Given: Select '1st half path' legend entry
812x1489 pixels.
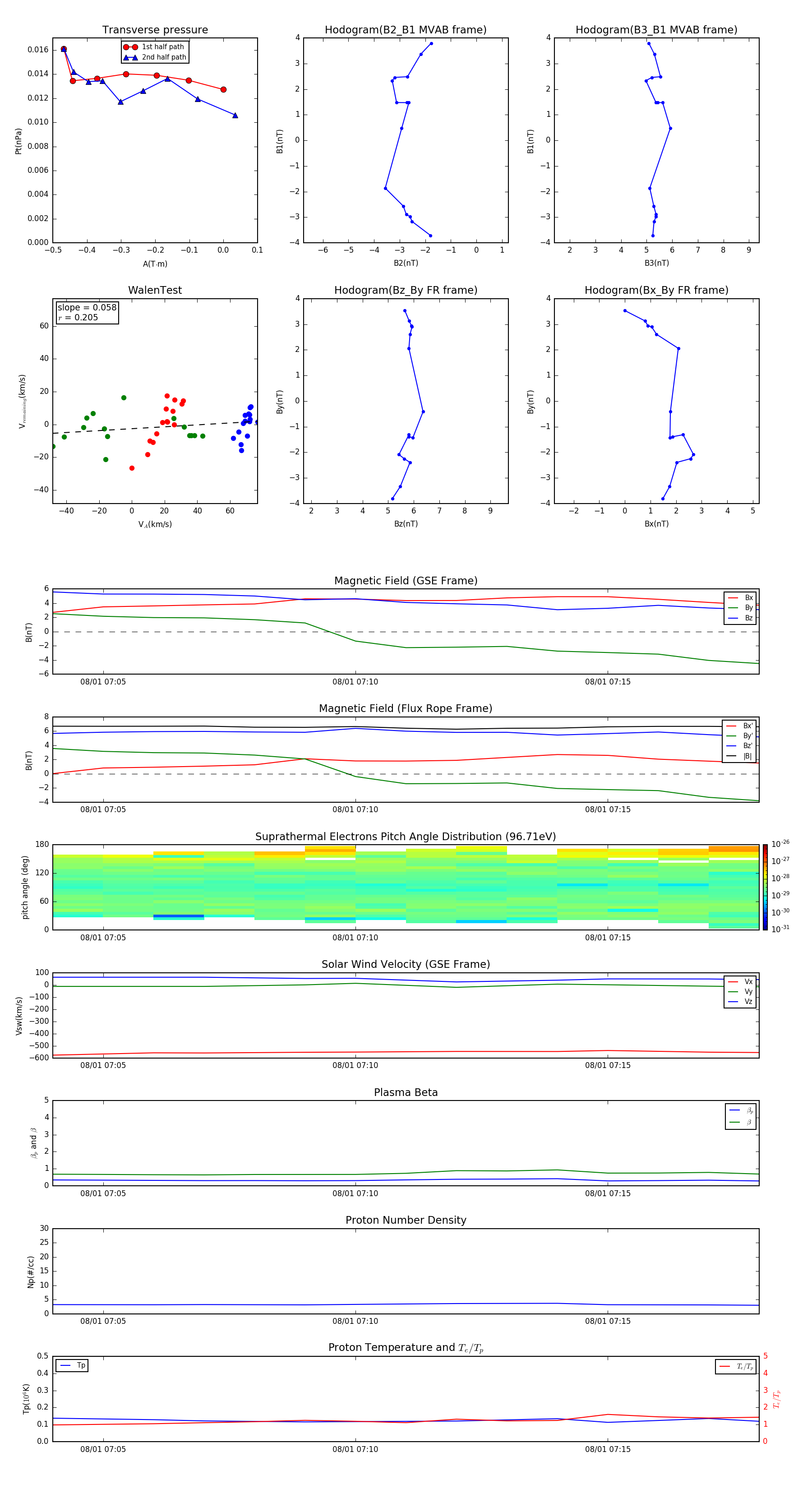Looking at the screenshot, I should pos(154,47).
